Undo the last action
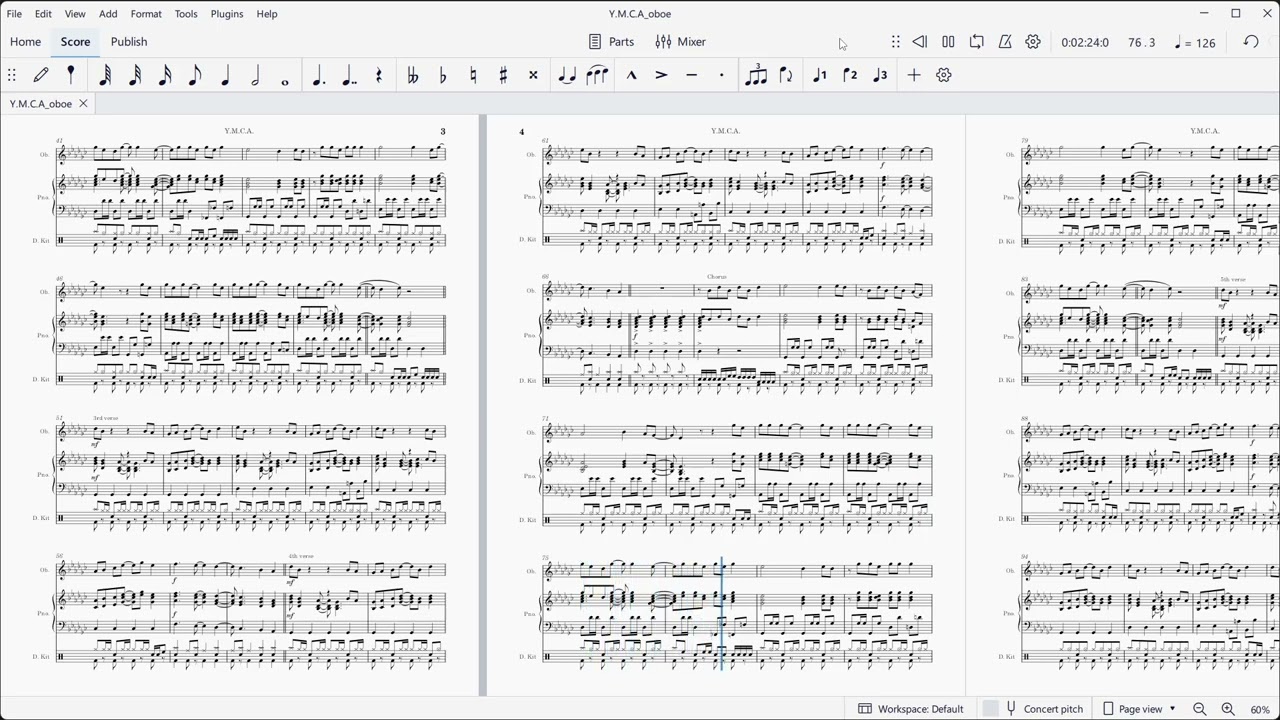 (1251, 42)
